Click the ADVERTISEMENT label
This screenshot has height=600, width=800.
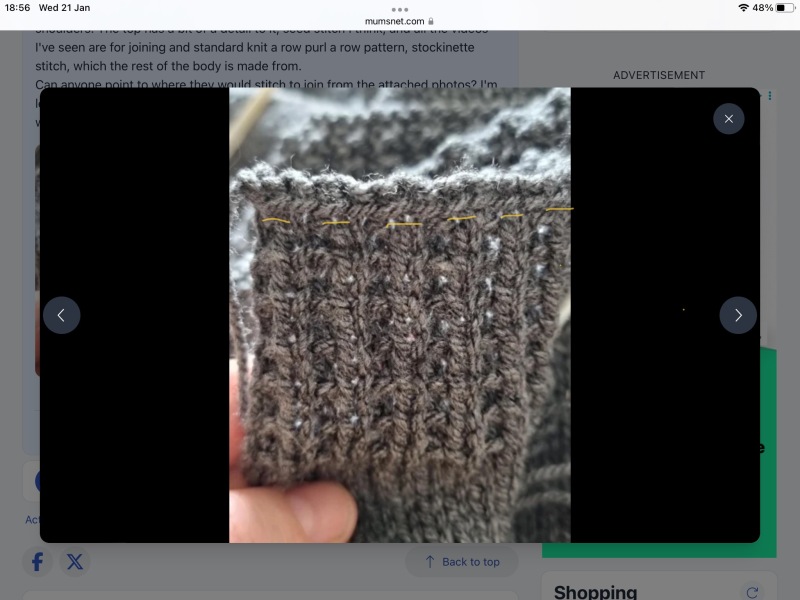pyautogui.click(x=657, y=74)
